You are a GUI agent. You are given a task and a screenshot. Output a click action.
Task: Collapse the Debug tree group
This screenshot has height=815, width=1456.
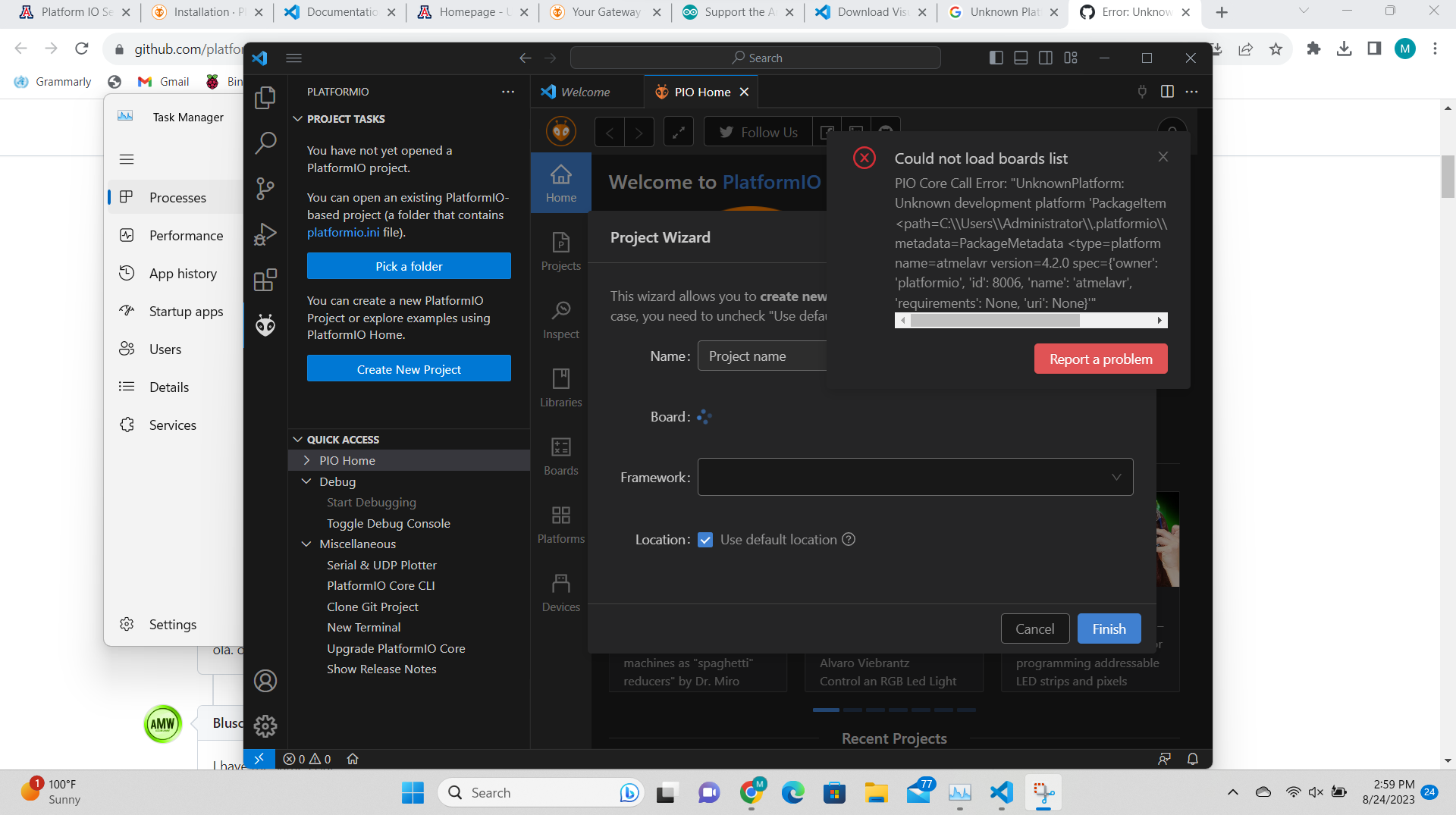coord(306,481)
